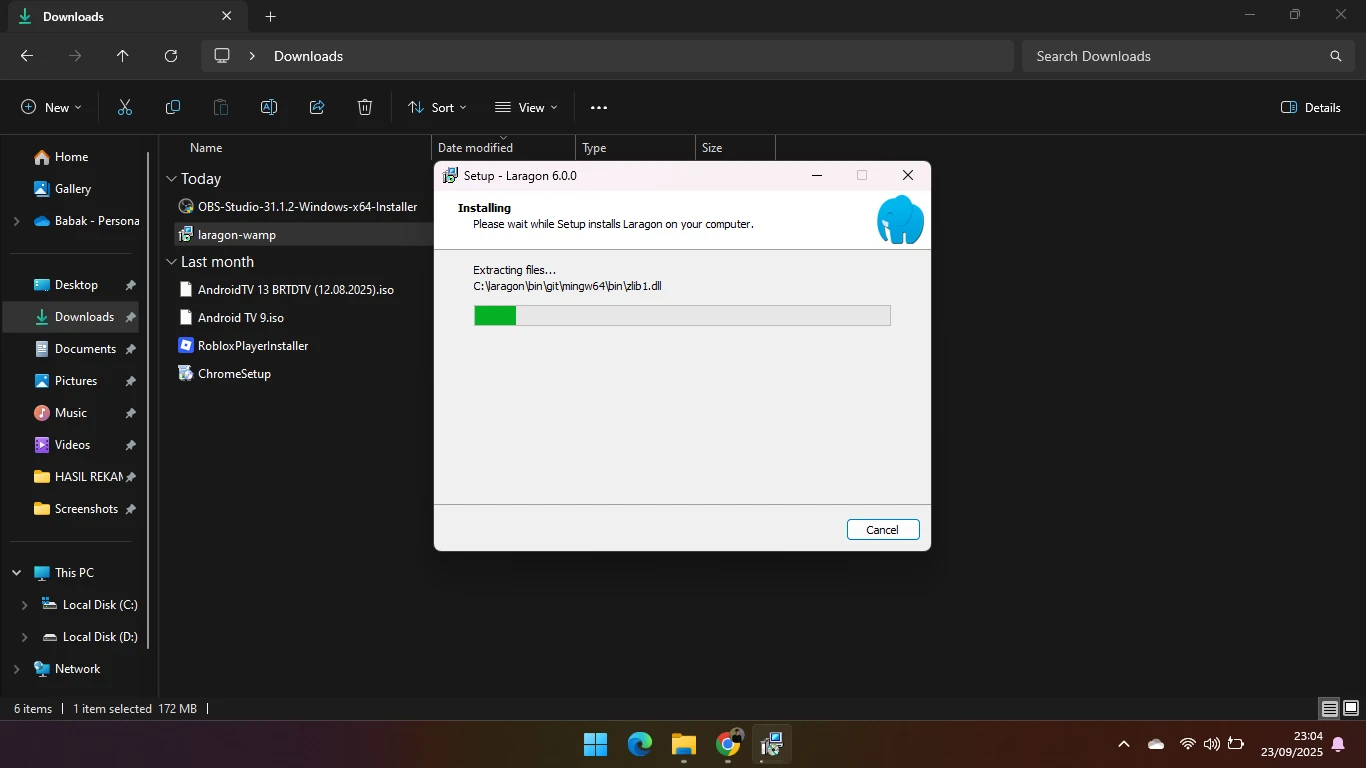Go up one directory level
The image size is (1366, 768).
(x=123, y=56)
